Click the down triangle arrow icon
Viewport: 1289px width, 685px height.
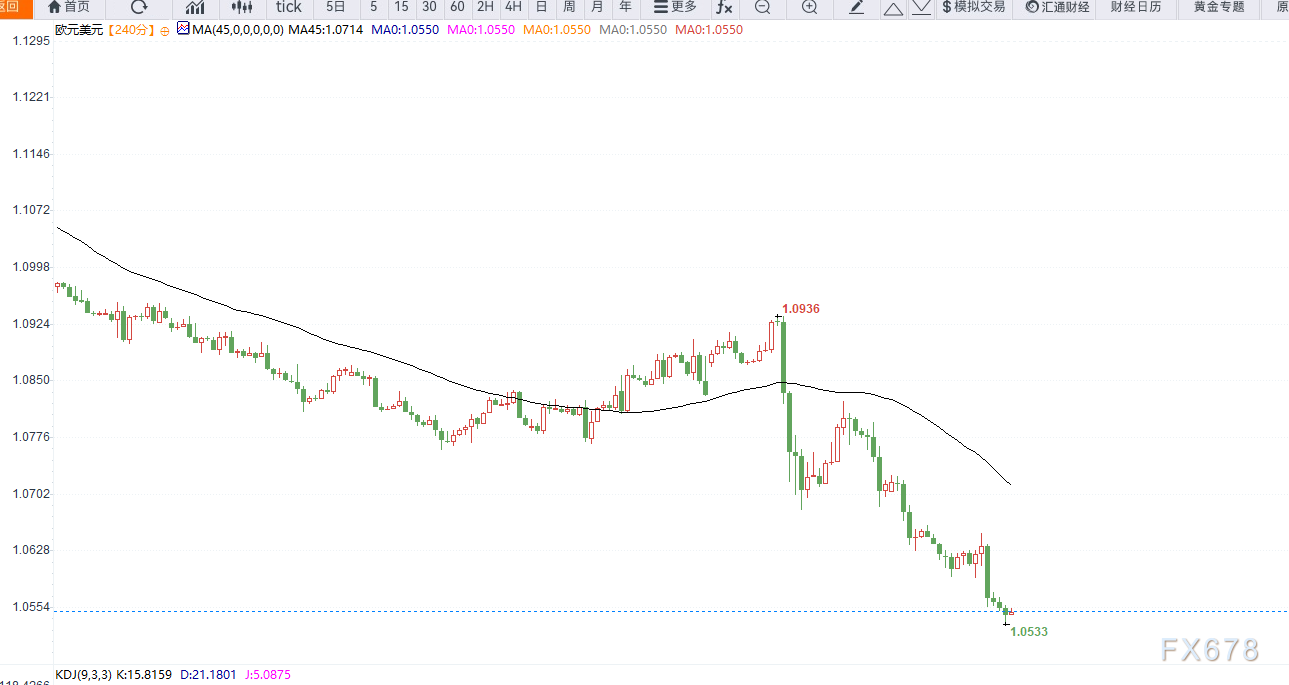921,7
